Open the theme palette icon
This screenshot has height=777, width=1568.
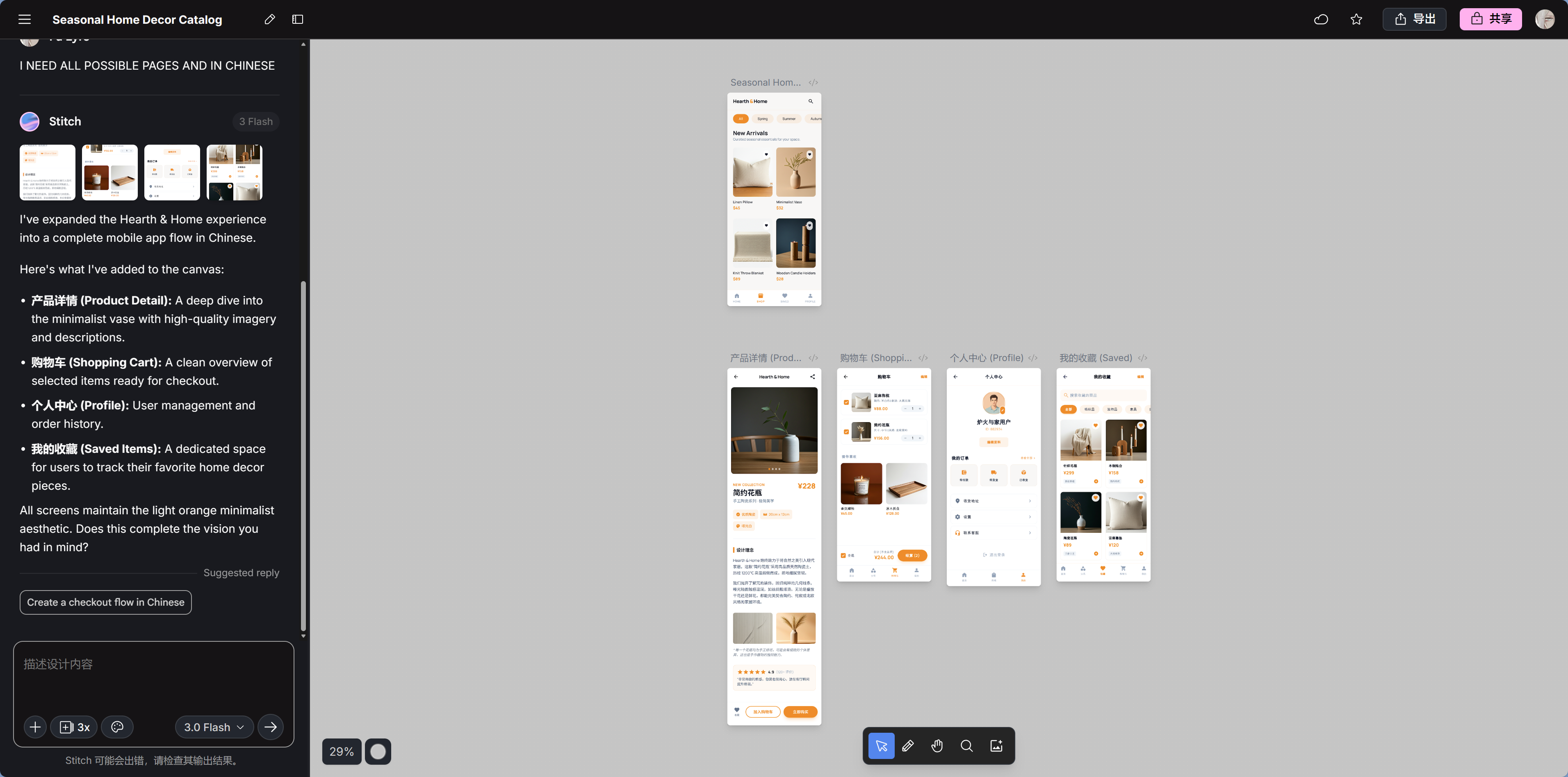tap(118, 727)
